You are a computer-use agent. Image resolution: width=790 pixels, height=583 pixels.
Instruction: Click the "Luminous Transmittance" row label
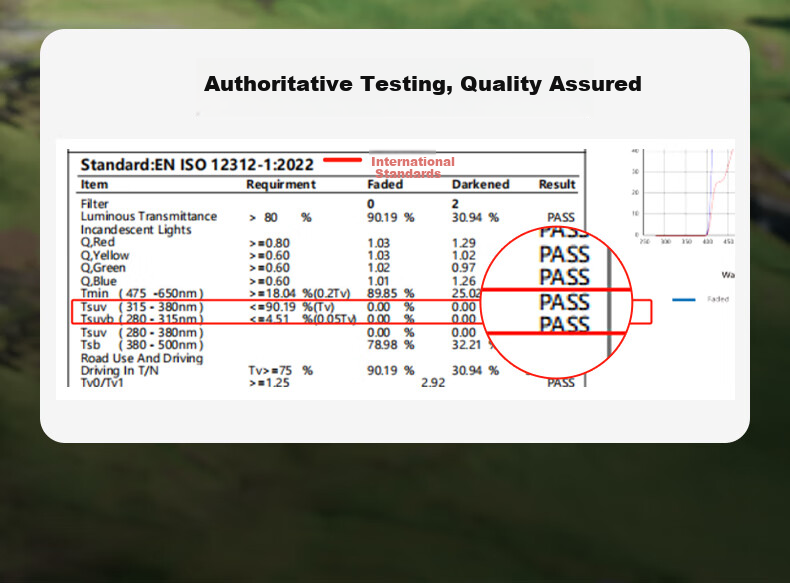(149, 217)
